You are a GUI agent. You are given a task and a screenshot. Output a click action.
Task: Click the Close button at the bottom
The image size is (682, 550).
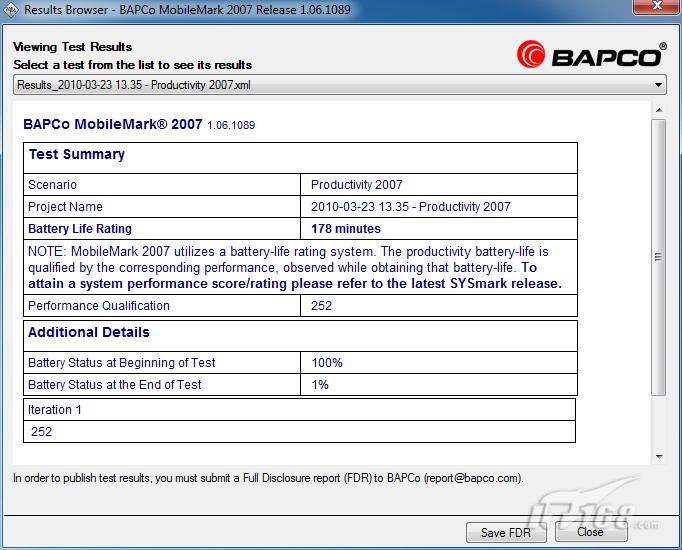(x=591, y=532)
